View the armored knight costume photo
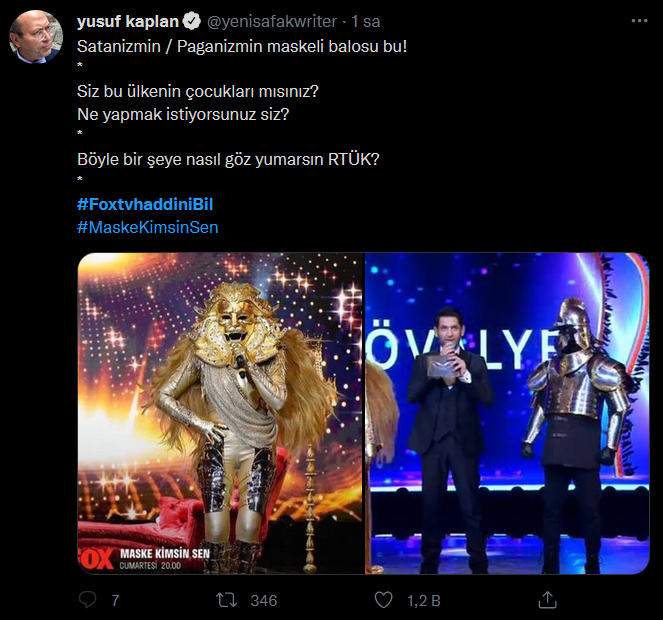 [x=507, y=413]
